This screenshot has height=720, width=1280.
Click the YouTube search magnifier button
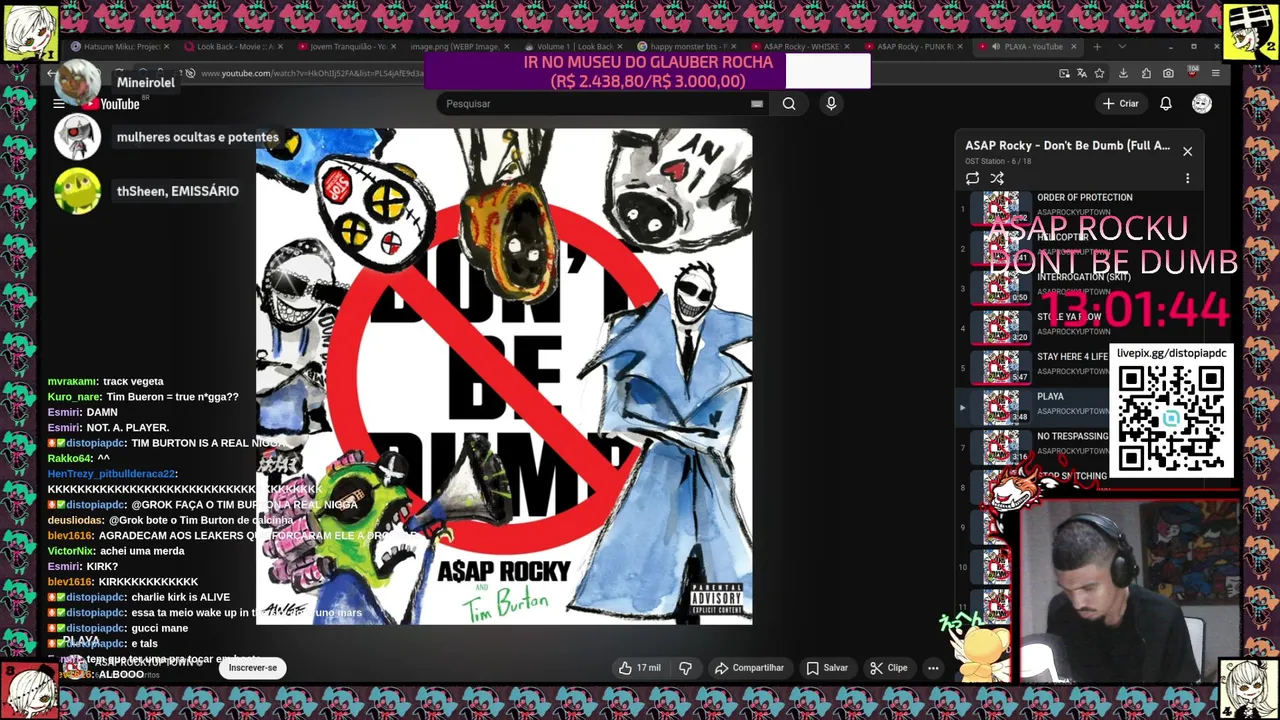(x=789, y=103)
